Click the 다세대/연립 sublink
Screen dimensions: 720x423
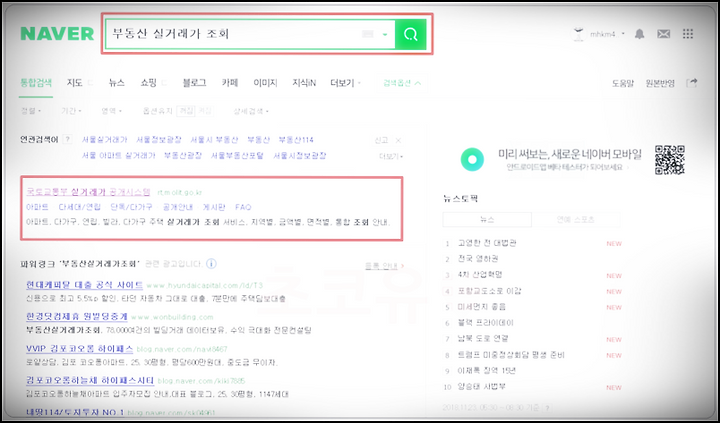(x=79, y=207)
